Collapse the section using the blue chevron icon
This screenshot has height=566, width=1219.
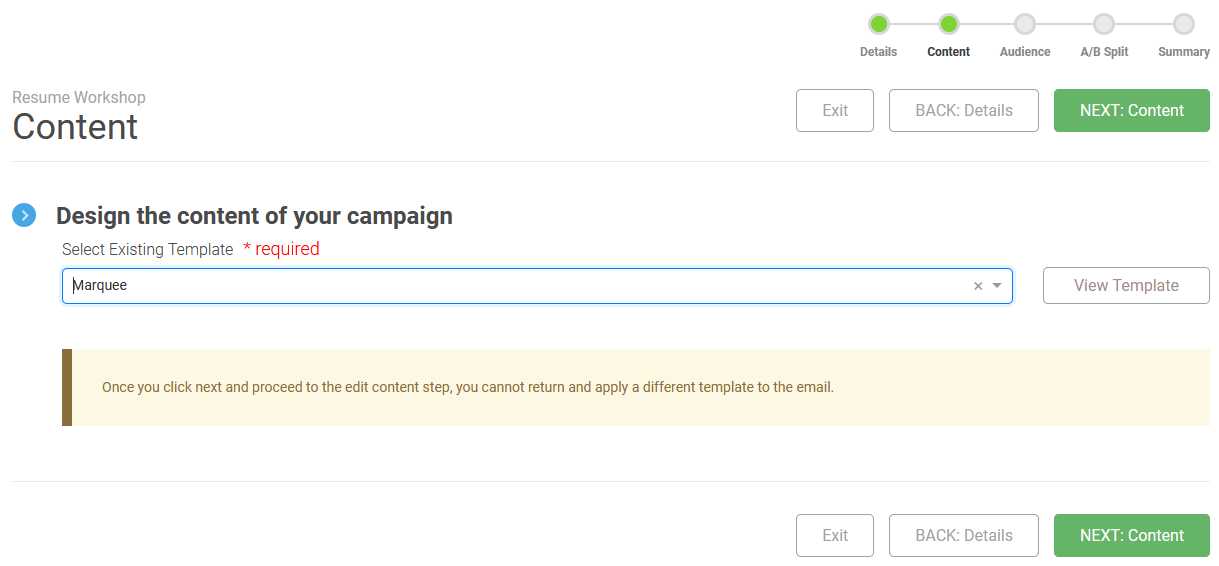click(24, 215)
